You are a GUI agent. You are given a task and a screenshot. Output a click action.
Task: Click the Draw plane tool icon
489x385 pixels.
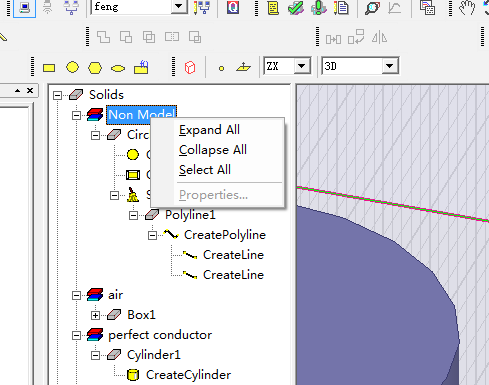pyautogui.click(x=243, y=67)
